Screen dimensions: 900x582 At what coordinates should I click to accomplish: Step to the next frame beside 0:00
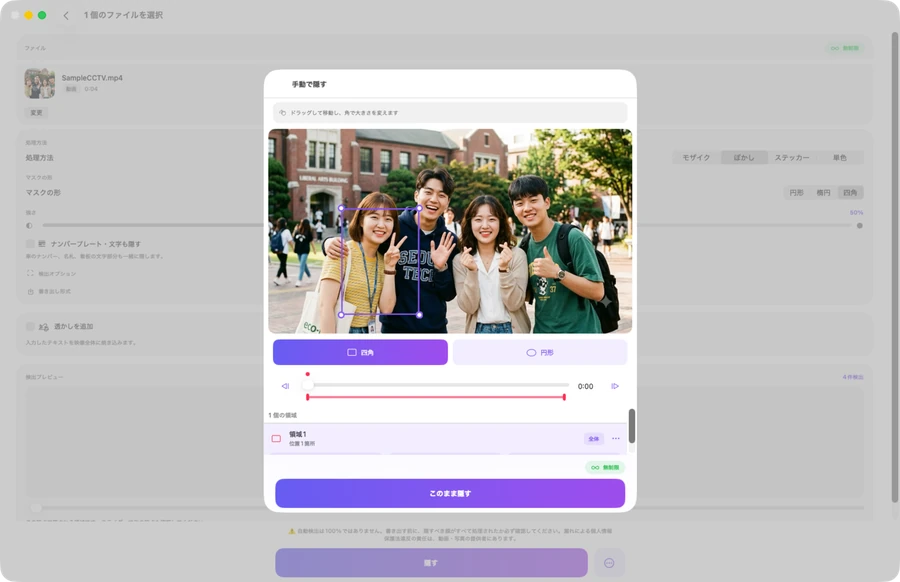[x=615, y=386]
